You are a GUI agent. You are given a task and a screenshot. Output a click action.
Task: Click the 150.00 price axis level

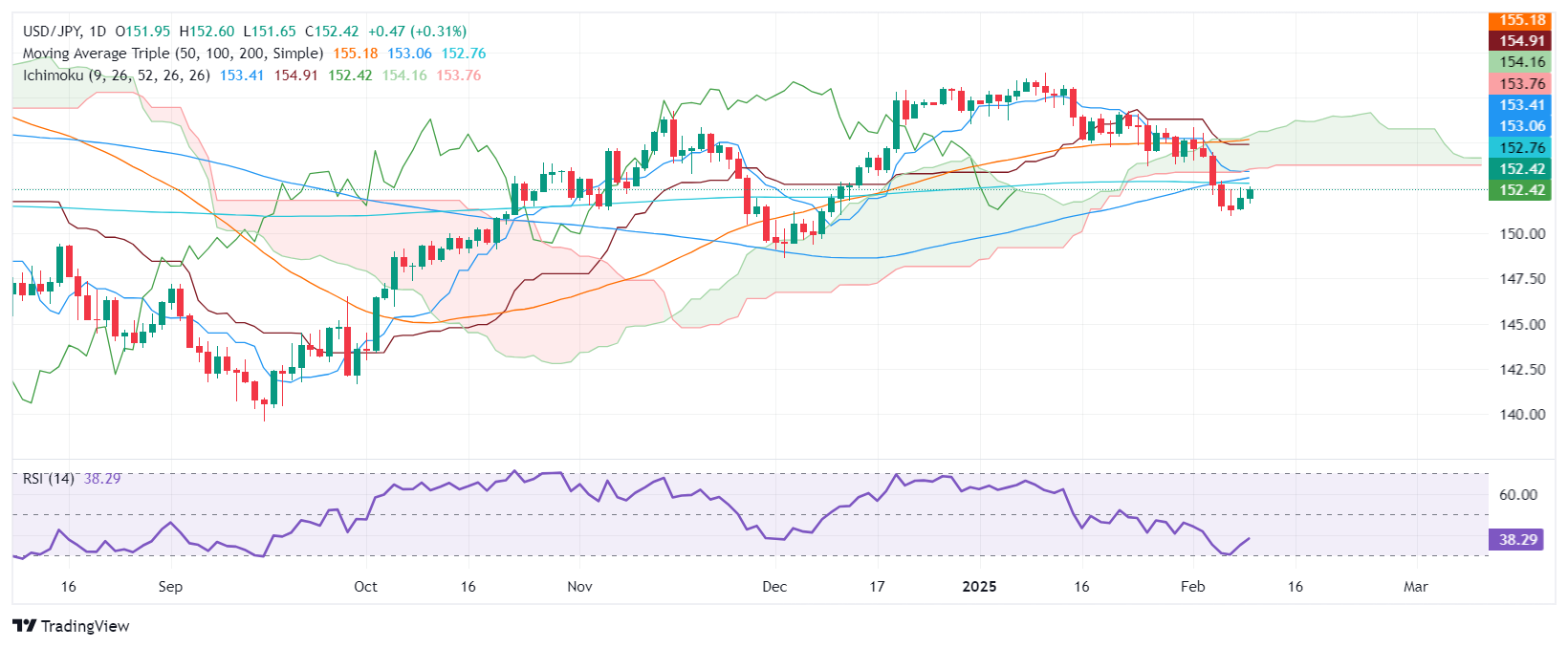click(1522, 234)
